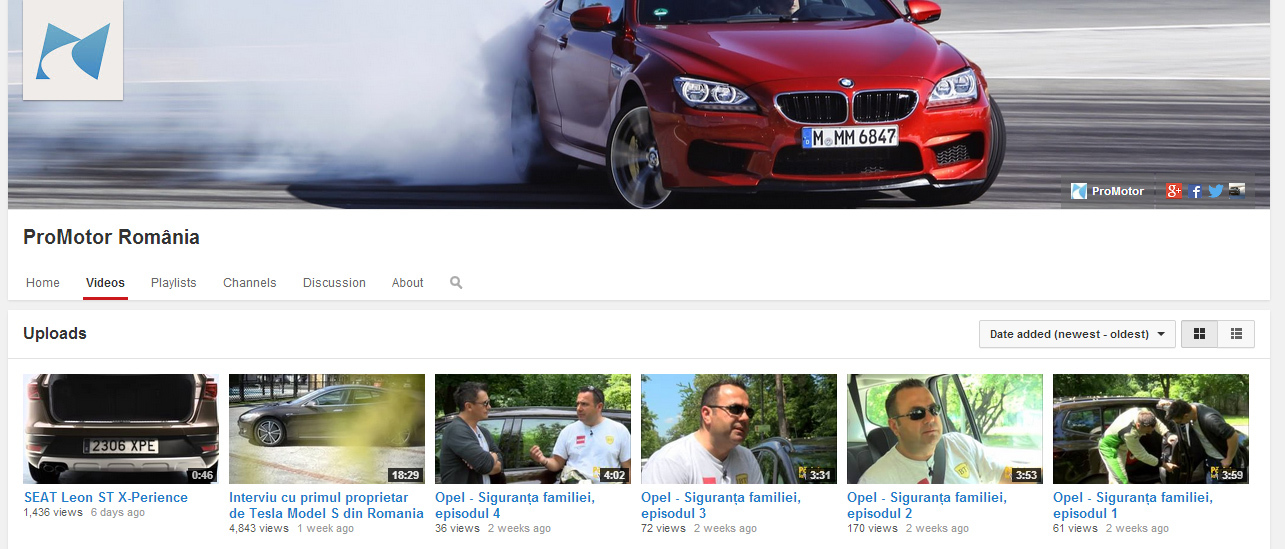Click the ProMotor text link in banner
The image size is (1285, 549).
1118,191
